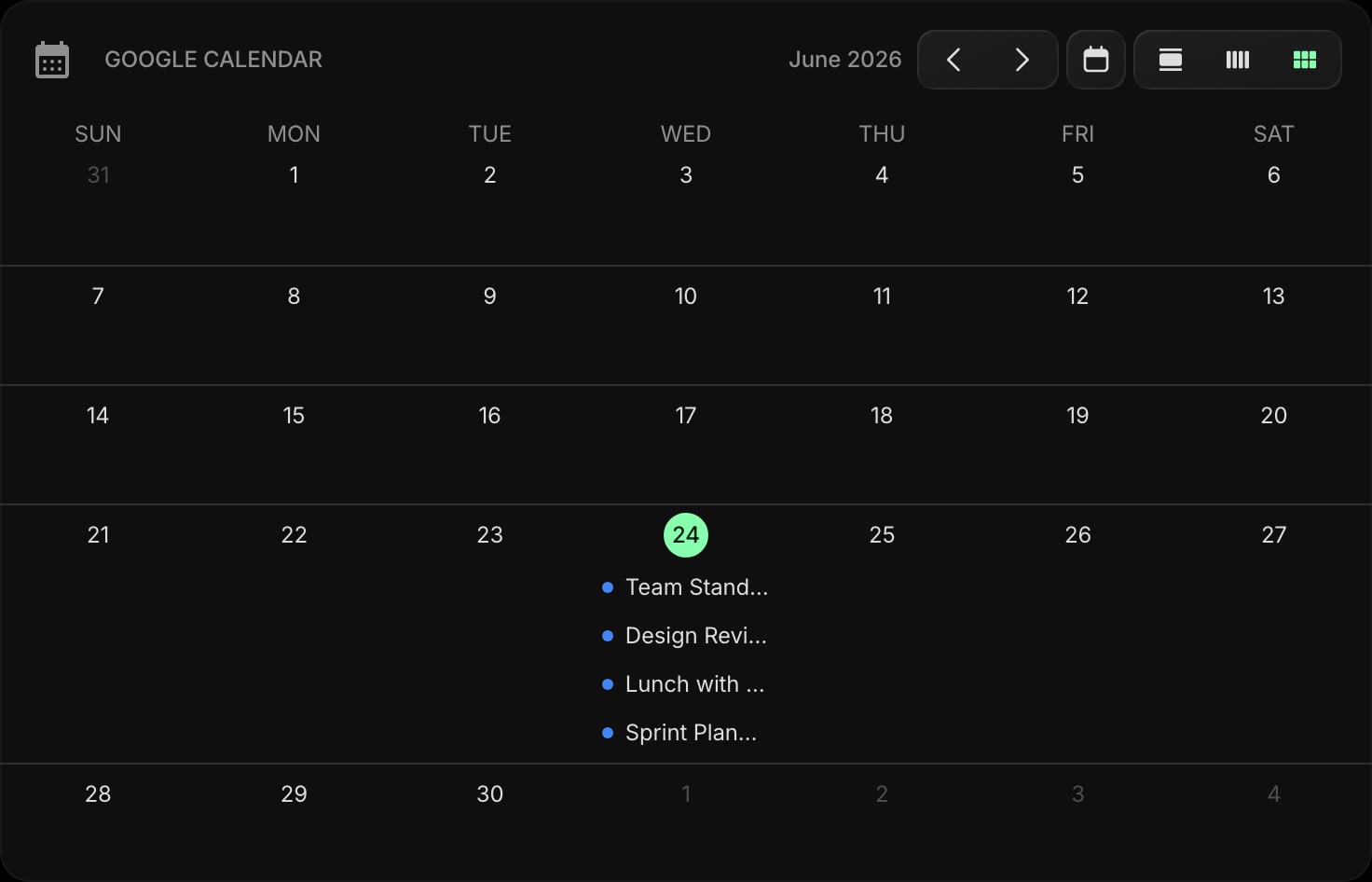Switch to week view columns icon
Screen dimensions: 1372x882
1238,60
